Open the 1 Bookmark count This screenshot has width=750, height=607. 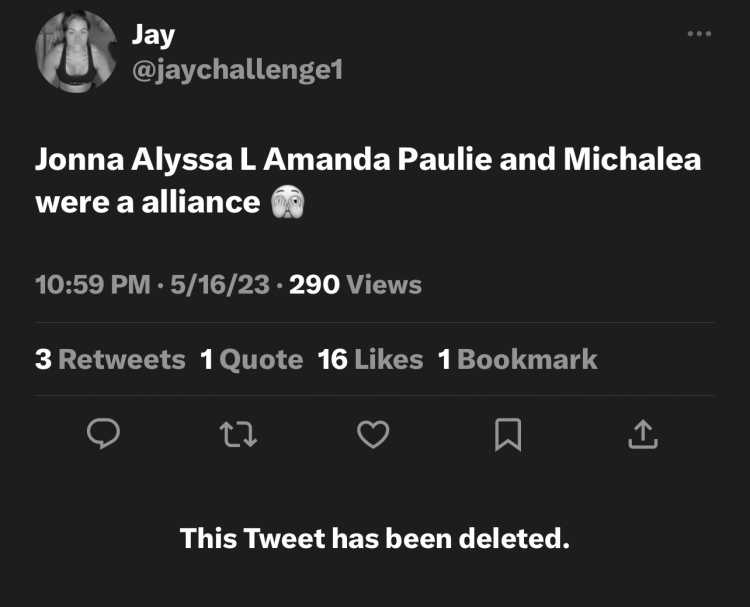pyautogui.click(x=518, y=359)
